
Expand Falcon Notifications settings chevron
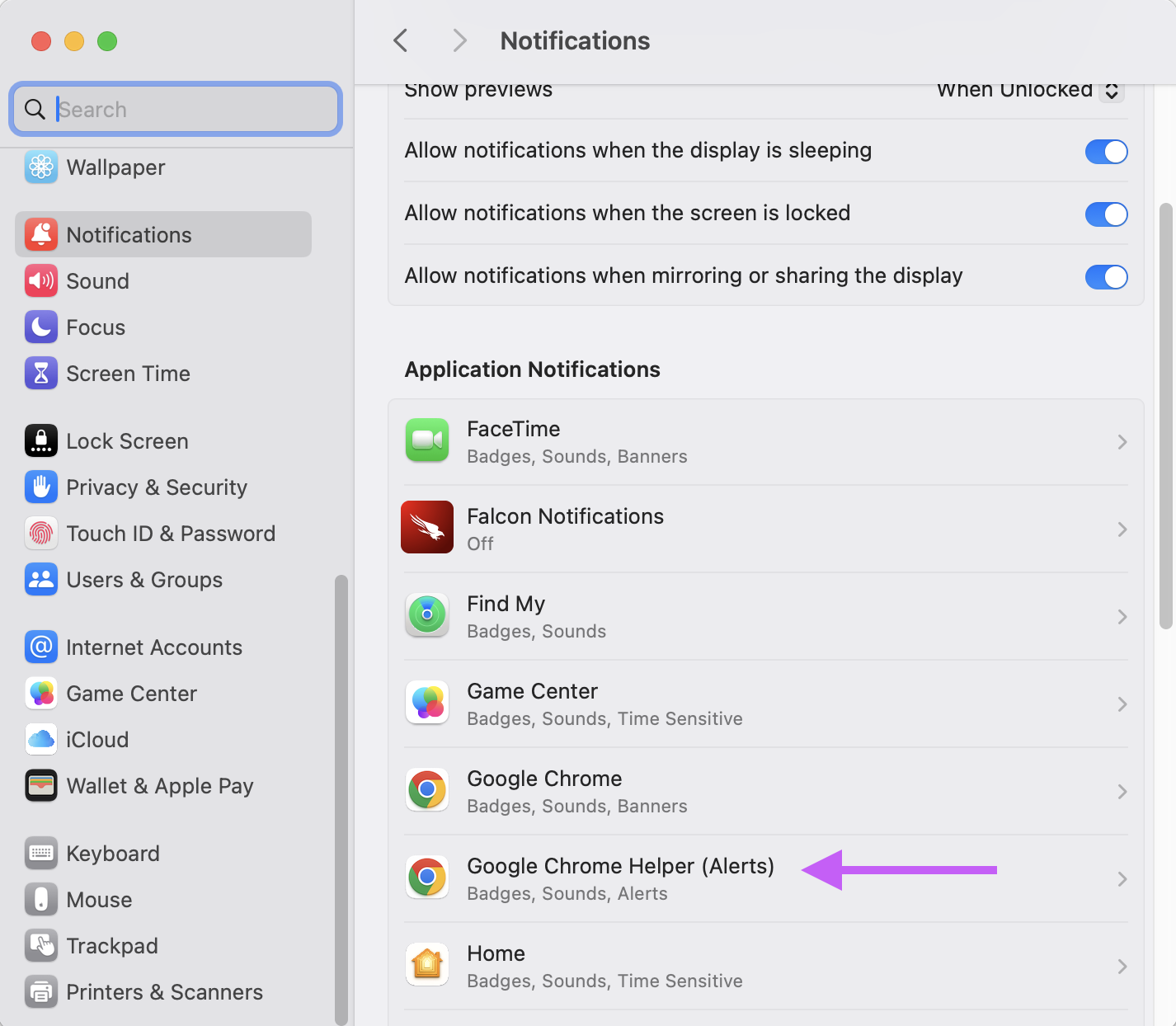pos(1122,529)
